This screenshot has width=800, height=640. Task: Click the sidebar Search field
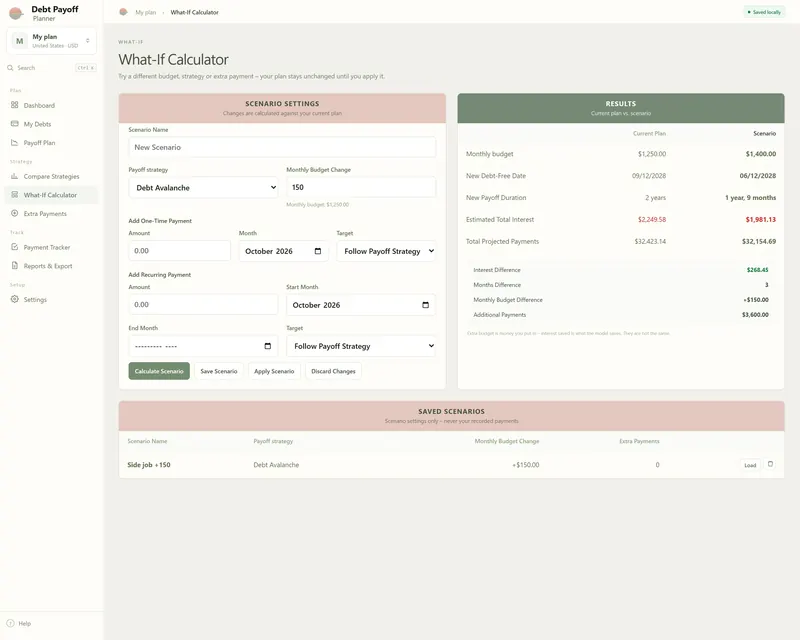tap(52, 67)
